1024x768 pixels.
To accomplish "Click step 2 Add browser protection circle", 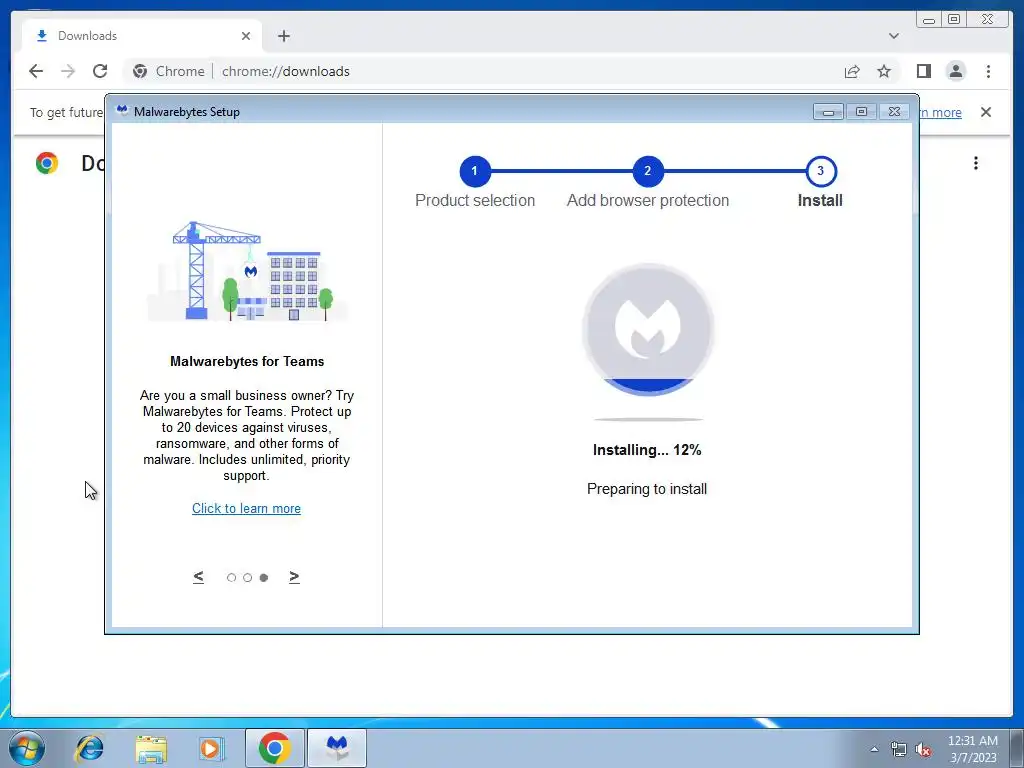I will (x=647, y=171).
